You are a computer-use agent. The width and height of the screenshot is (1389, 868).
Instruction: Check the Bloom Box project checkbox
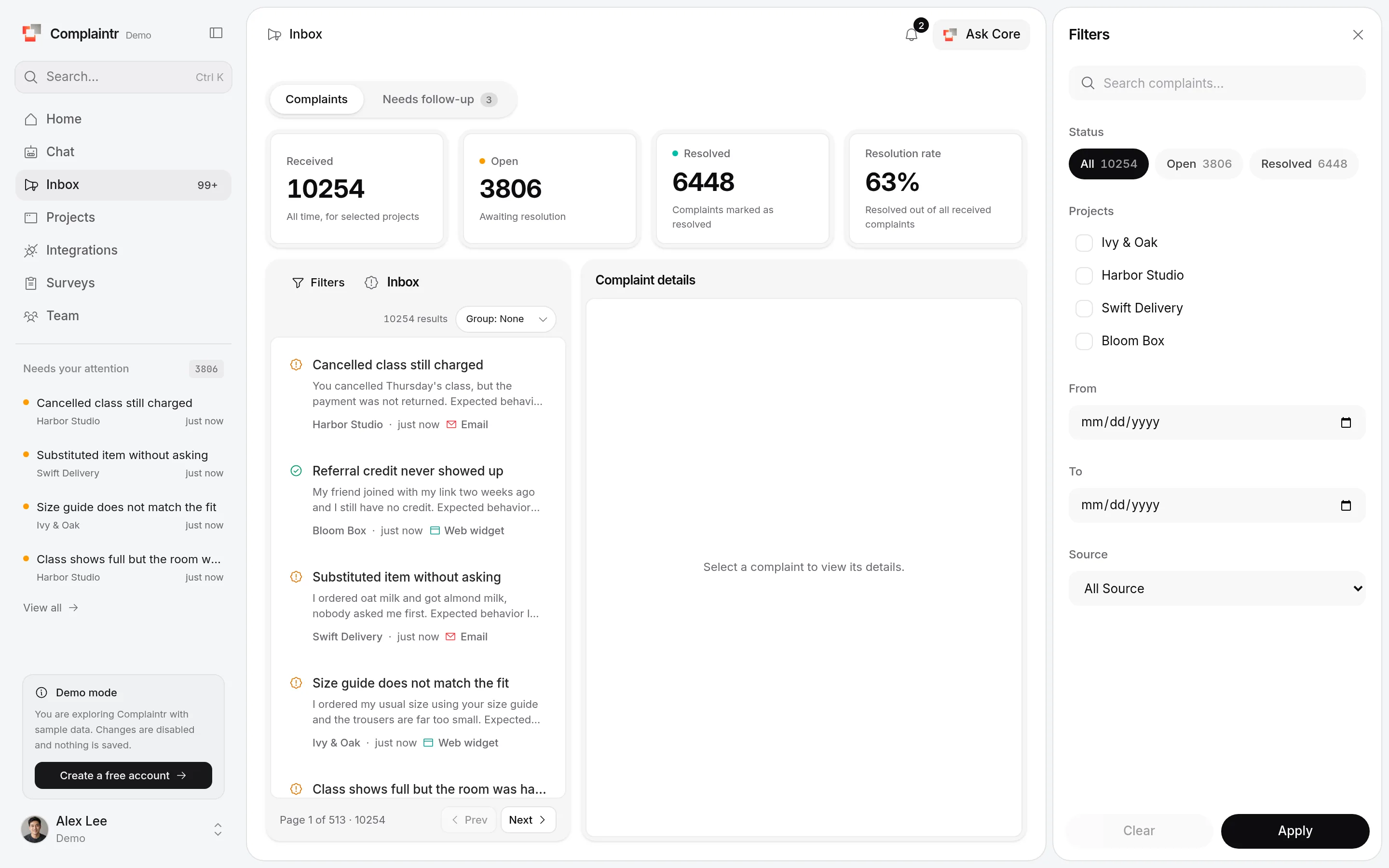click(x=1084, y=341)
